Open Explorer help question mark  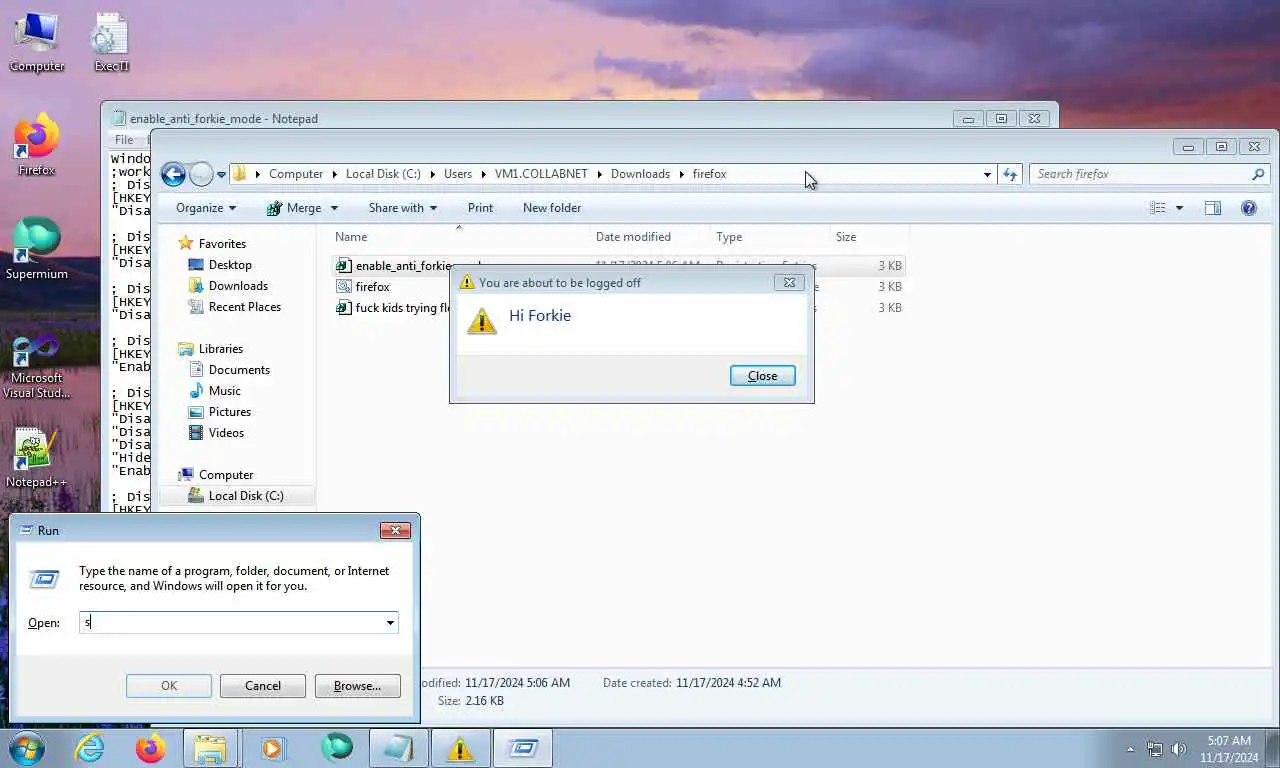(1249, 208)
